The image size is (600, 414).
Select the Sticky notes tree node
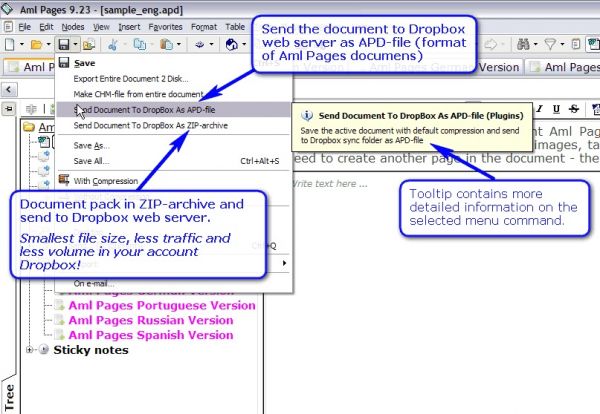coord(91,350)
